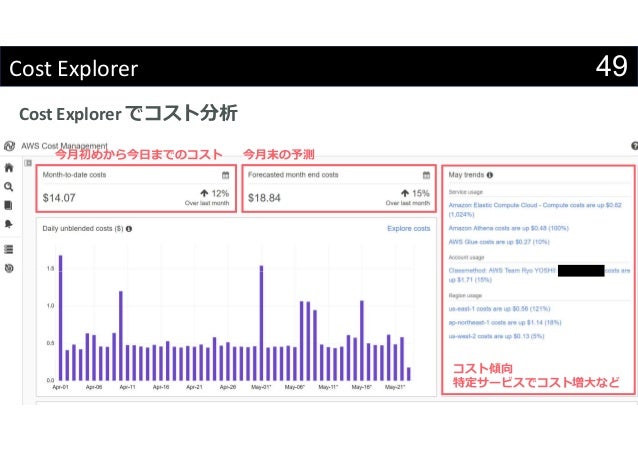Screen dimensions: 638x452
Task: Open the Home icon in the sidebar
Action: [x=9, y=168]
